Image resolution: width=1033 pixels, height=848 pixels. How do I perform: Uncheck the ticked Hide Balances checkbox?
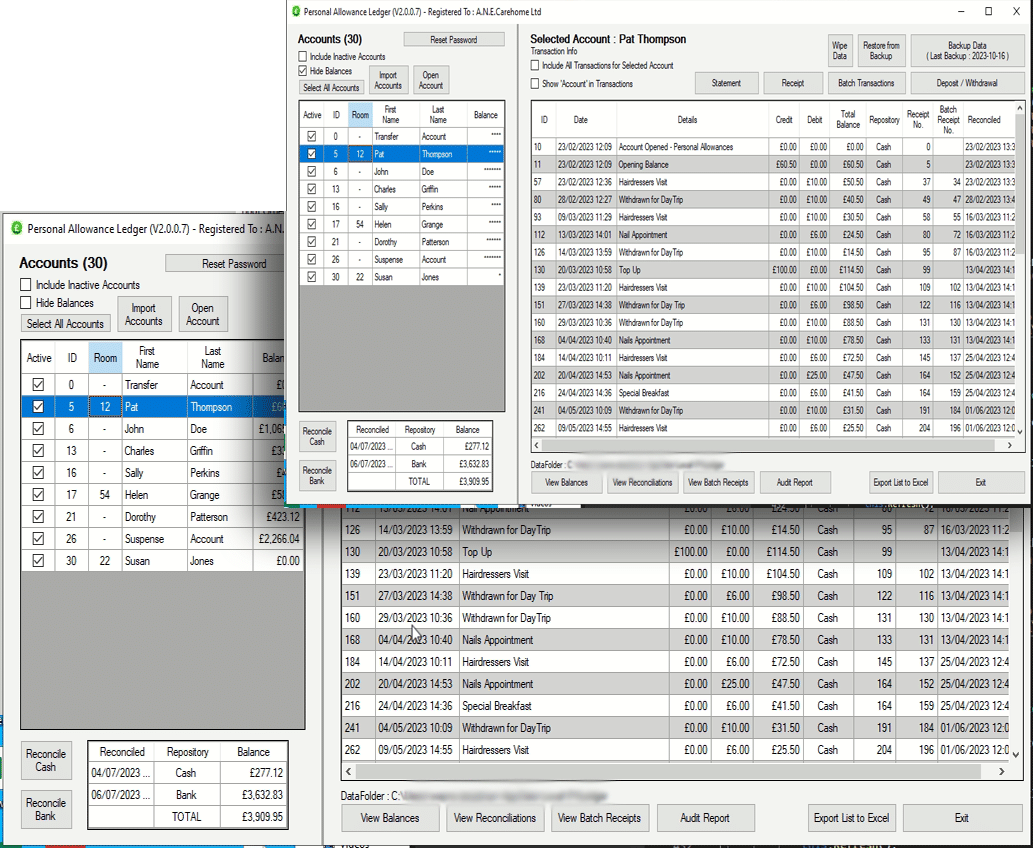tap(303, 72)
